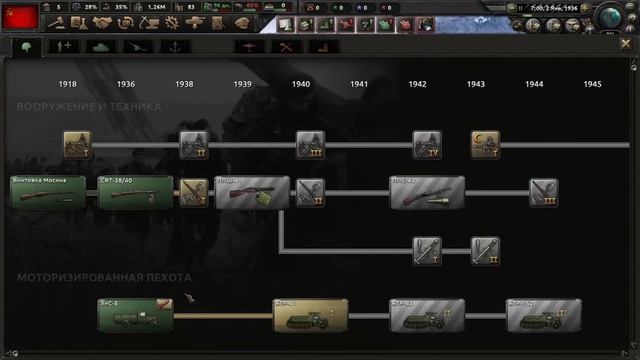Select the ППШ-41 submachine gun technology
Image resolution: width=640 pixels, height=360 pixels.
[252, 193]
